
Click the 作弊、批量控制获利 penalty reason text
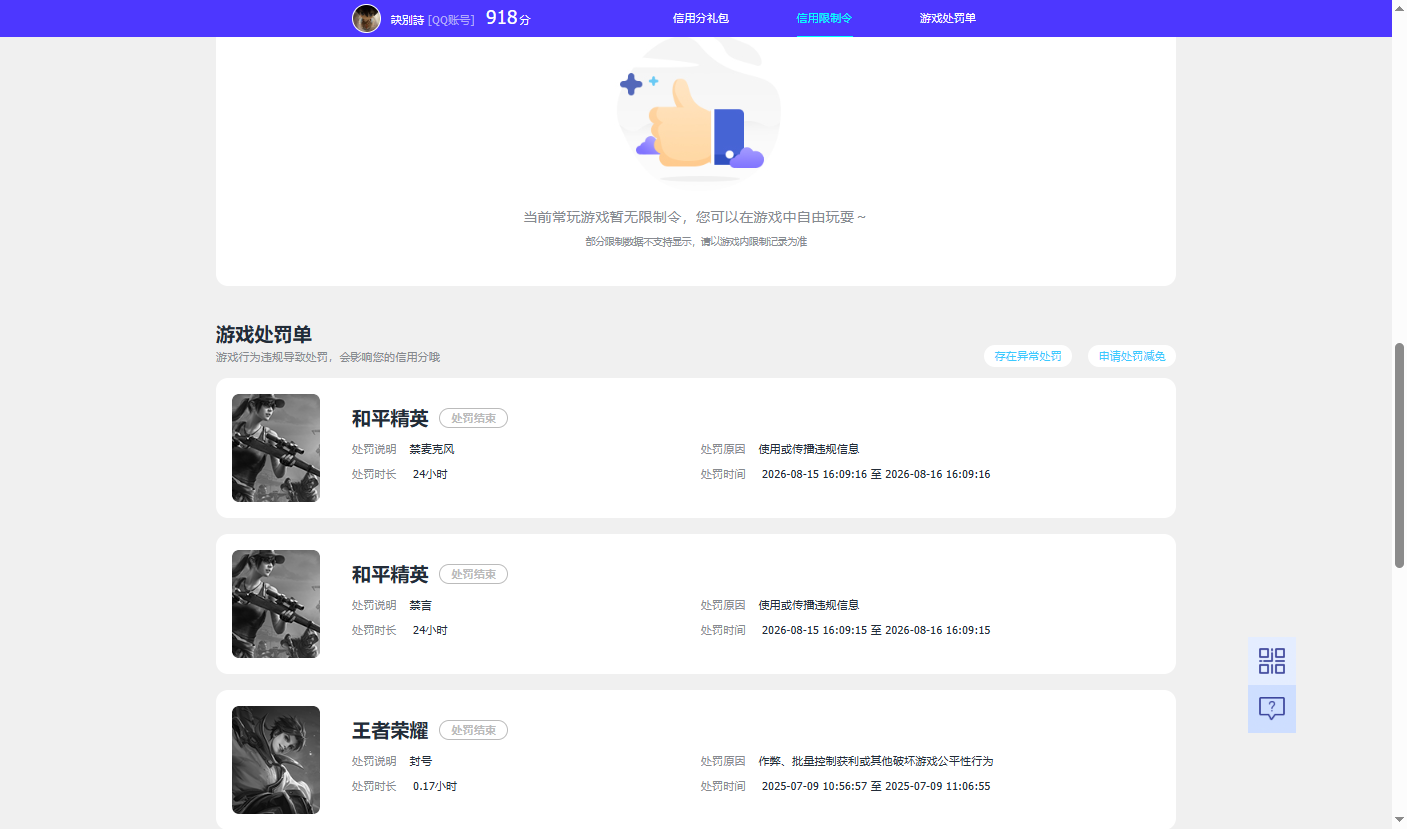(876, 761)
